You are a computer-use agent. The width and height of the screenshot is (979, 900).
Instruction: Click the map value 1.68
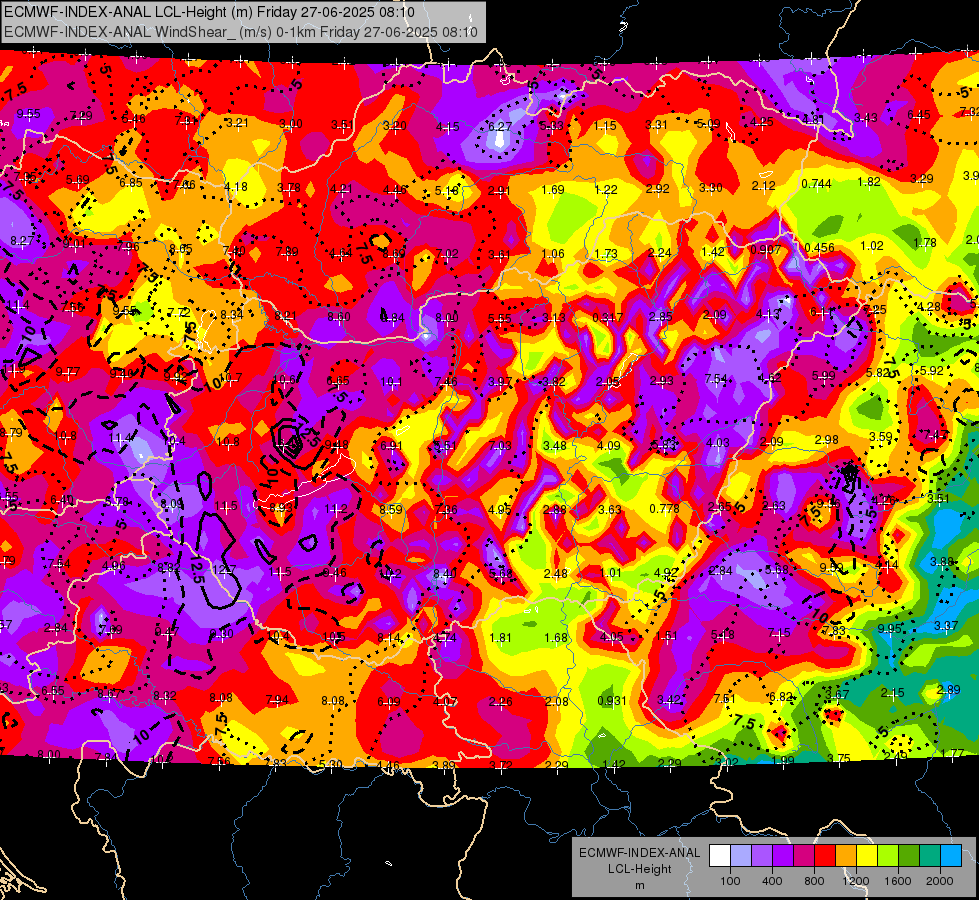point(556,638)
